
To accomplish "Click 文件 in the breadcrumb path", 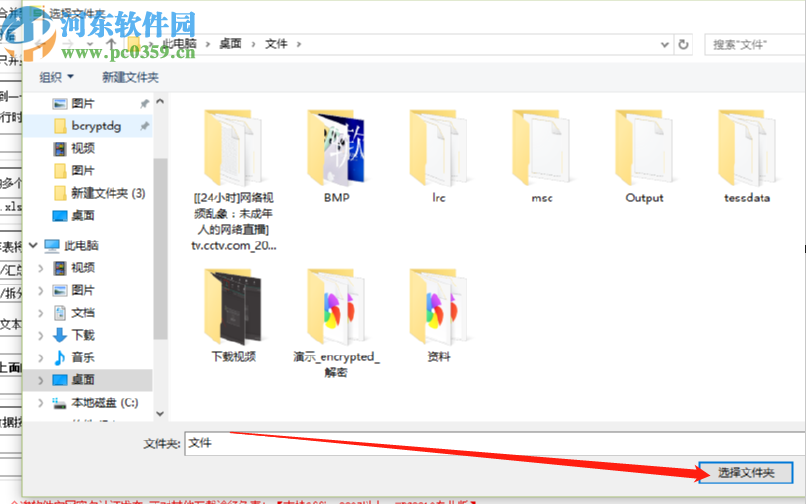I will pos(276,44).
